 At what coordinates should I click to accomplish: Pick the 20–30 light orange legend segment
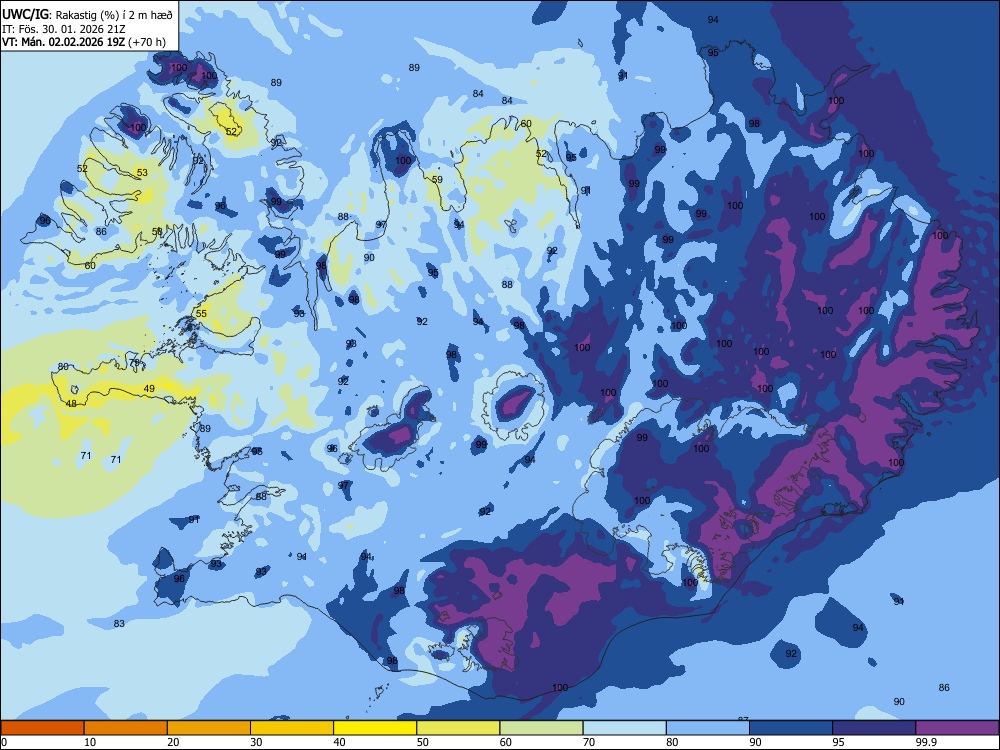click(209, 728)
